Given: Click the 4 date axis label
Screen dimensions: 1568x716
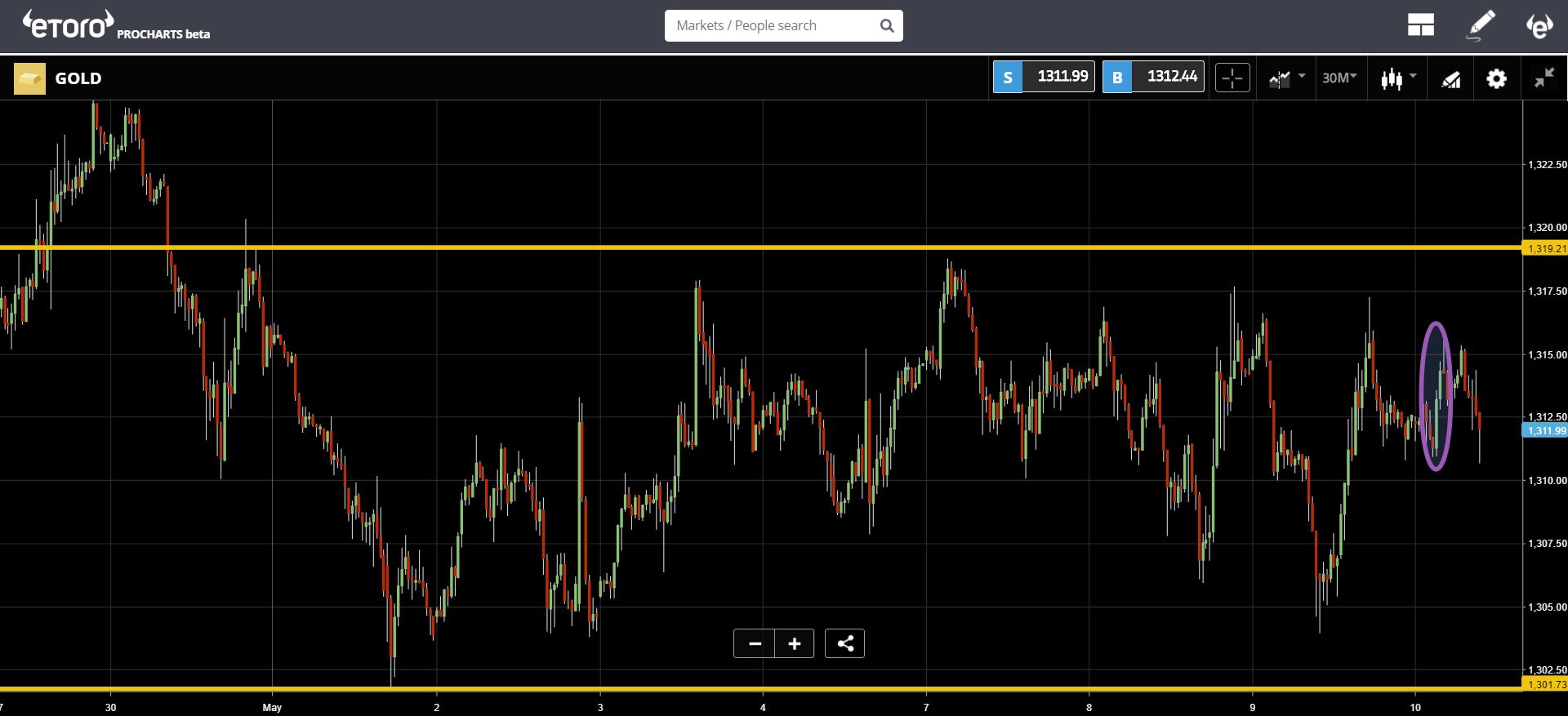Looking at the screenshot, I should tap(763, 708).
